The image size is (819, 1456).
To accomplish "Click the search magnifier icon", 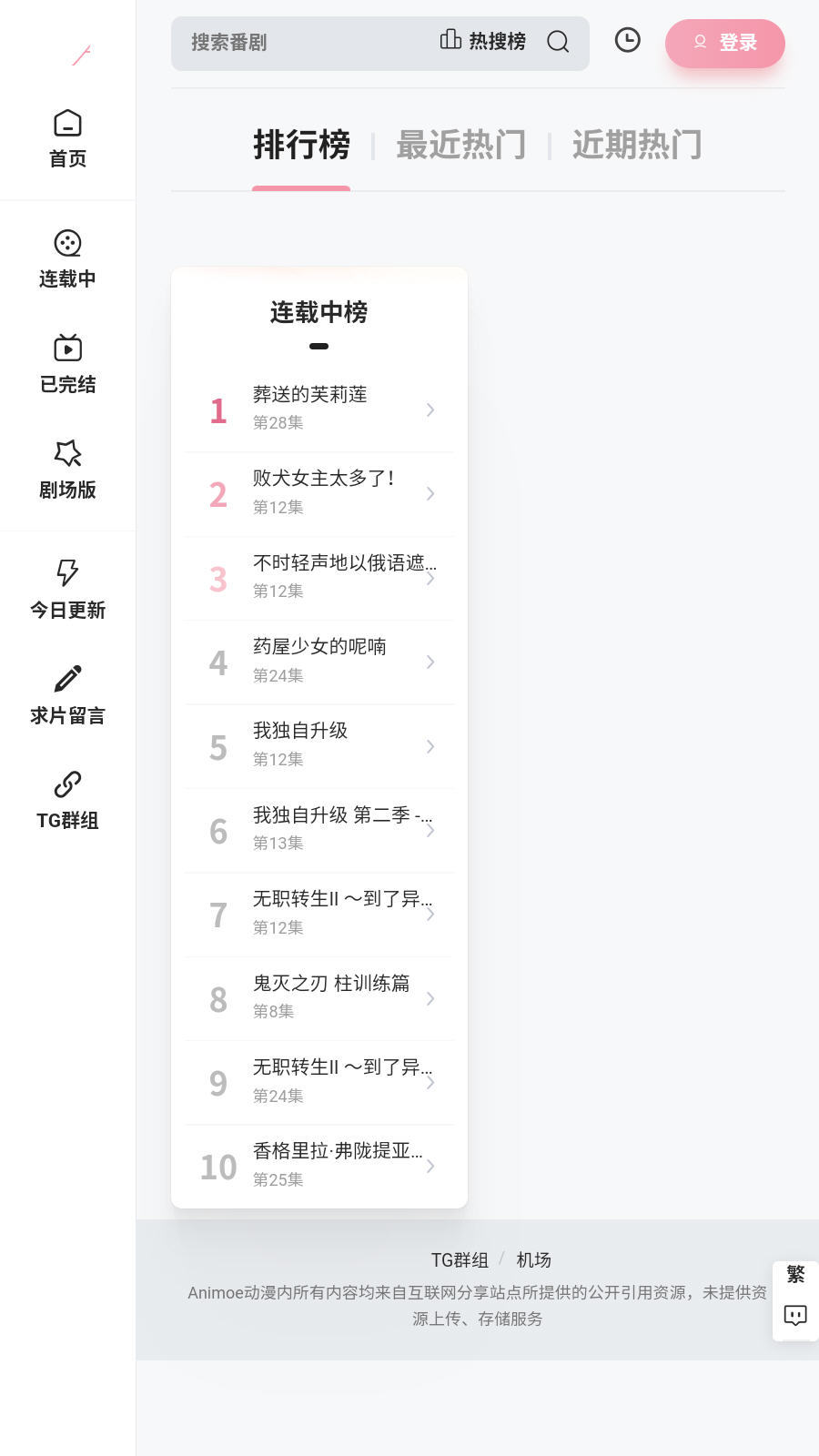I will [x=558, y=42].
